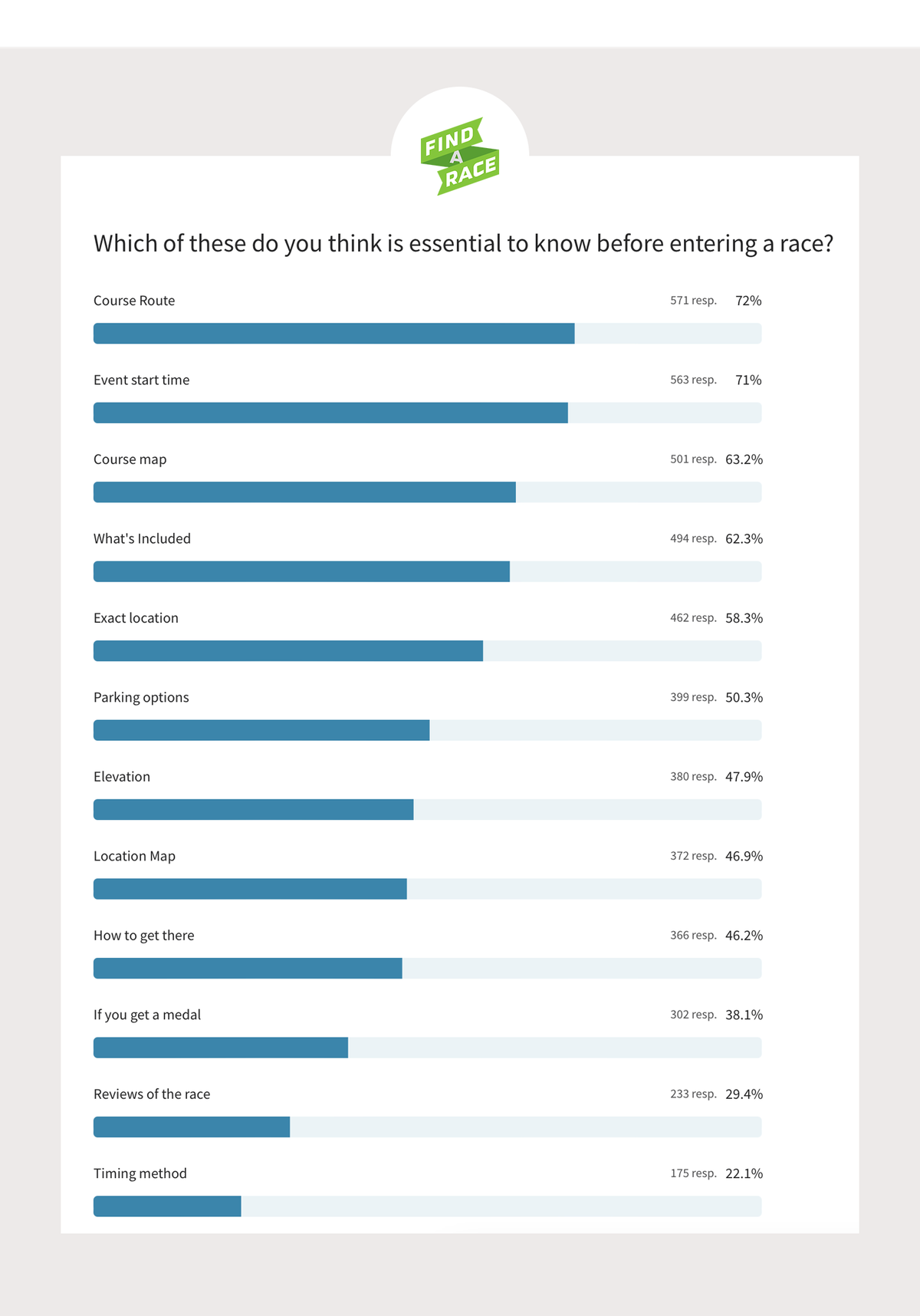This screenshot has height=1316, width=920.
Task: Click the How to get there label
Action: [144, 936]
